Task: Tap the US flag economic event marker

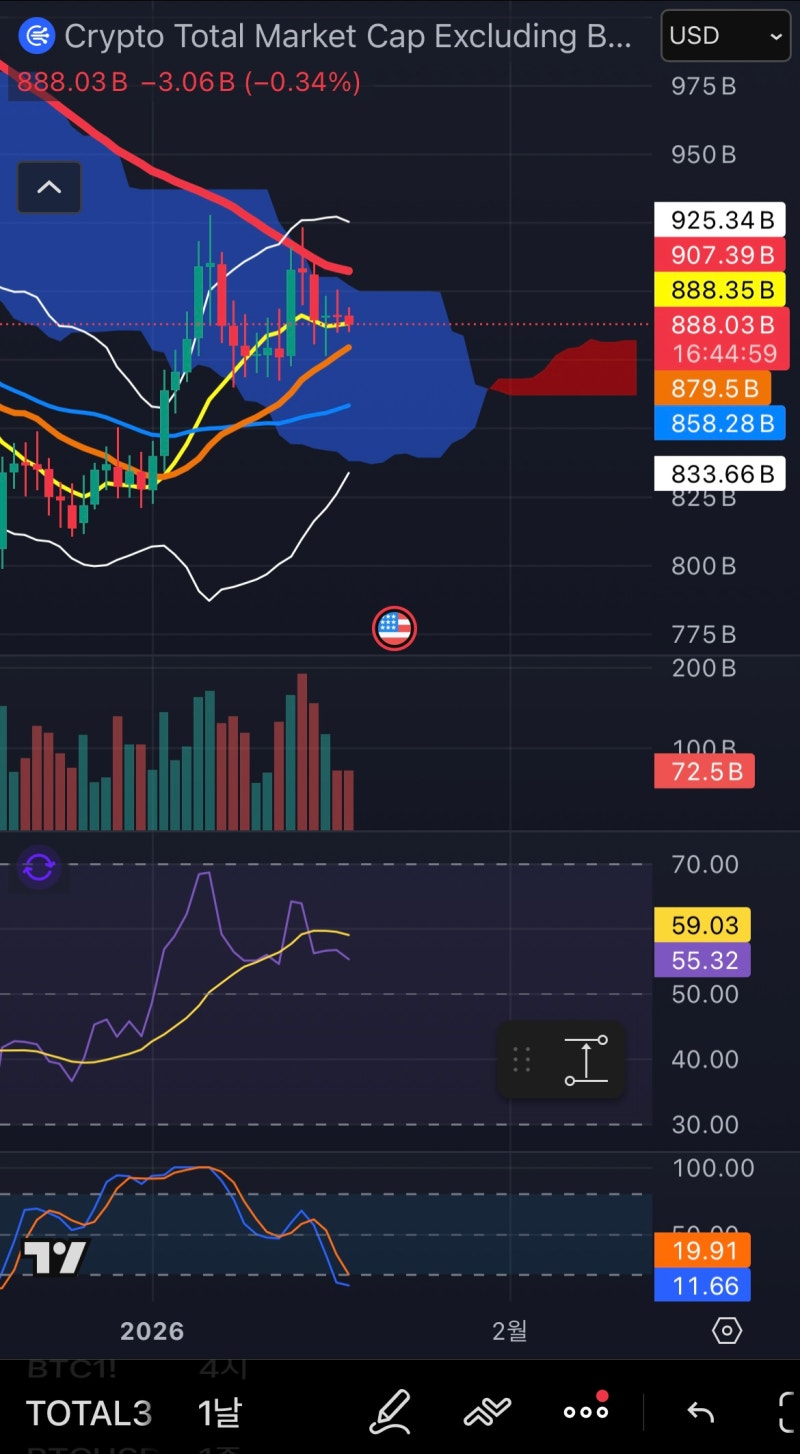Action: [394, 629]
